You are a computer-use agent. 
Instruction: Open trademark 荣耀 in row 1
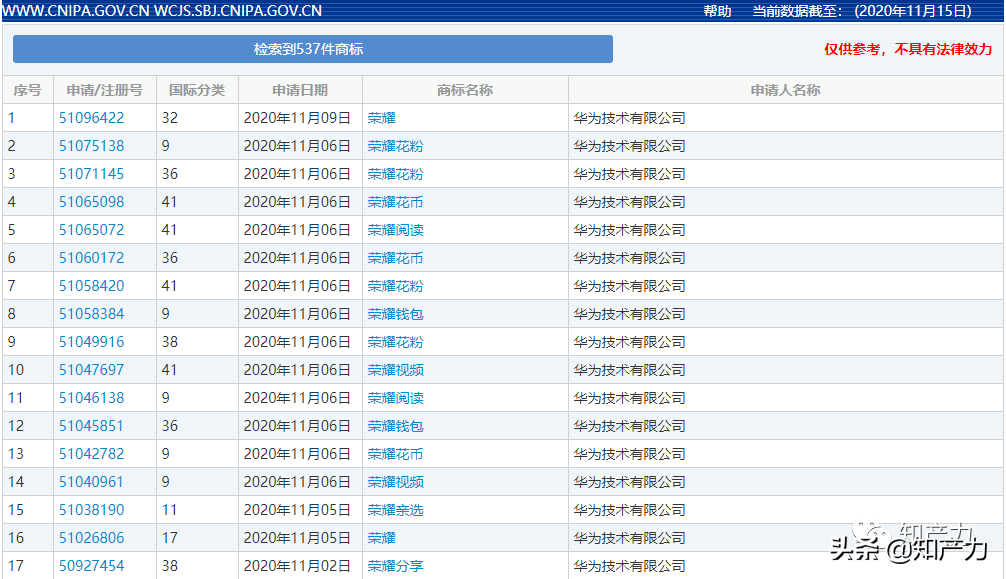[381, 118]
